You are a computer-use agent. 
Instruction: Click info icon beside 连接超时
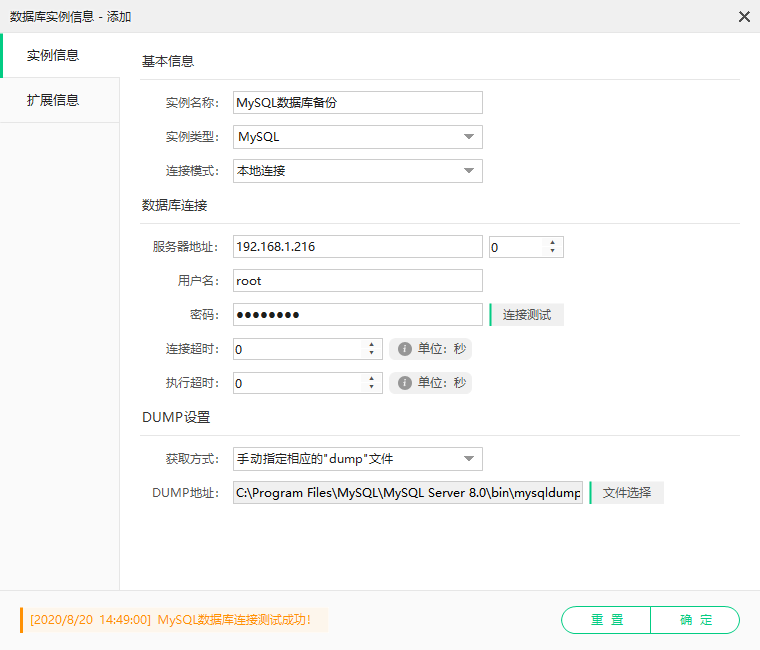point(405,349)
